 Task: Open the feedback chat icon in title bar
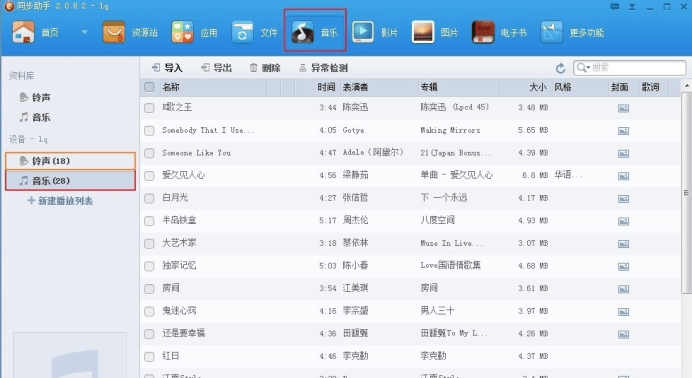click(x=615, y=6)
